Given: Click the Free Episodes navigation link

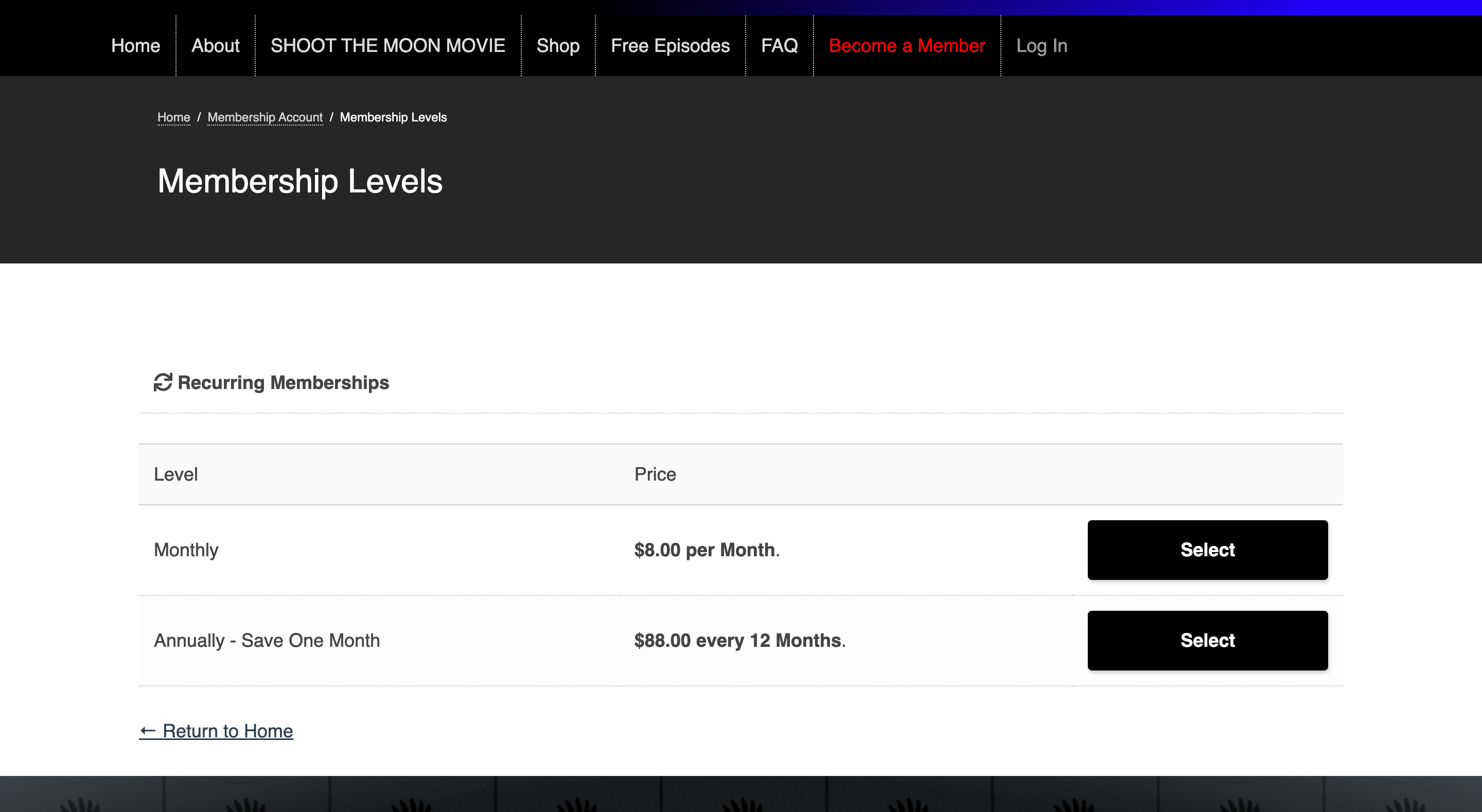Looking at the screenshot, I should 670,45.
